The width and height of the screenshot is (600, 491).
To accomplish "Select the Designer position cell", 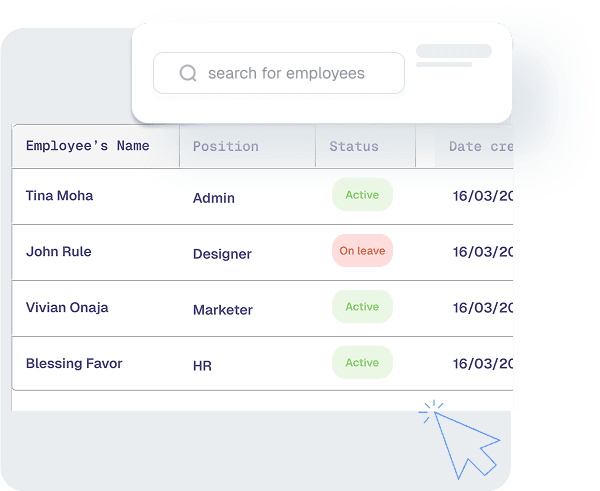I will coord(222,254).
